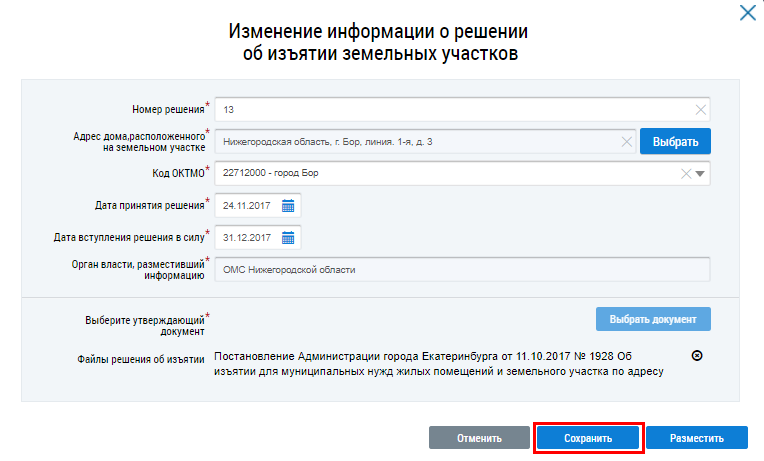Click the Разместить button
This screenshot has width=764, height=461.
click(697, 438)
